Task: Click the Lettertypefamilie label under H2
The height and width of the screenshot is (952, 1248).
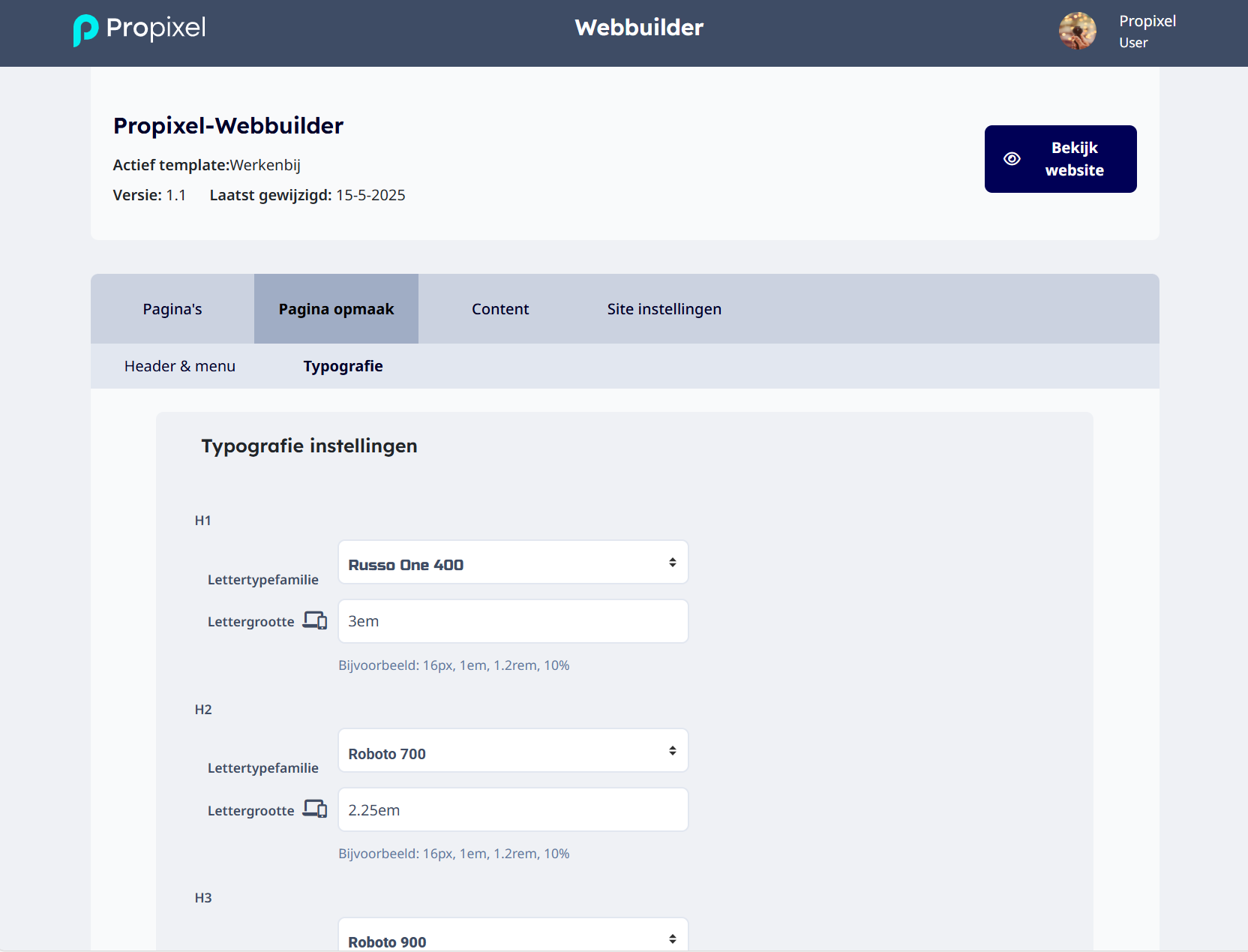Action: (263, 768)
